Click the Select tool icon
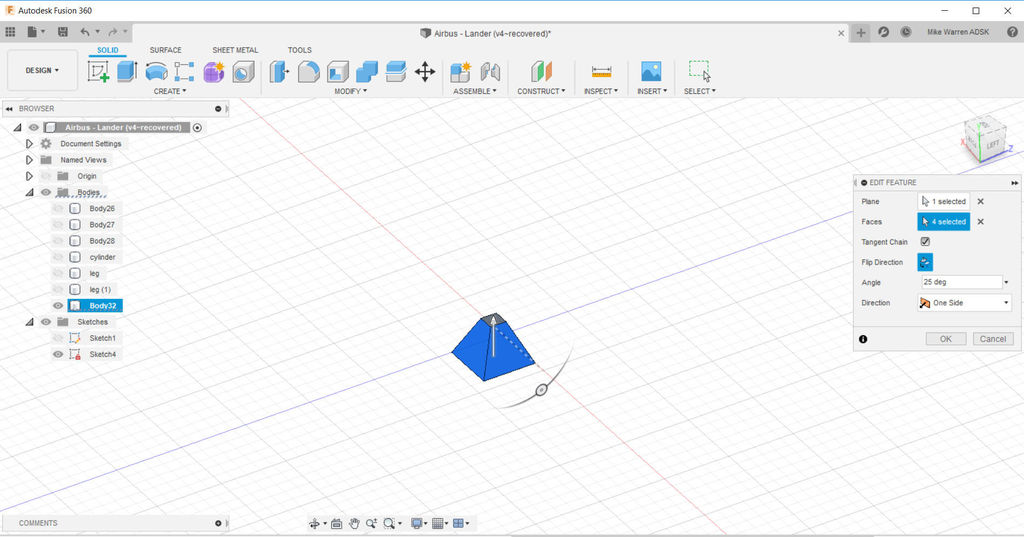This screenshot has width=1024, height=537. click(699, 70)
